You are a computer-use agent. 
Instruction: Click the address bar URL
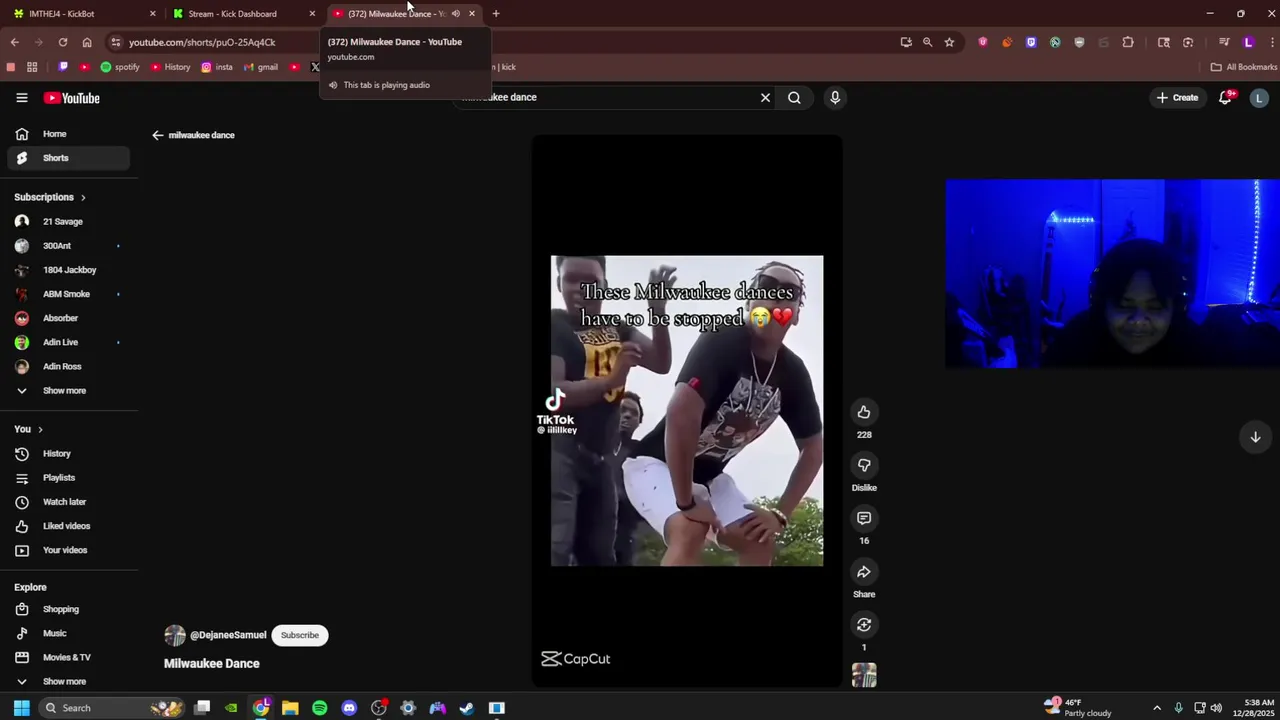pos(202,42)
